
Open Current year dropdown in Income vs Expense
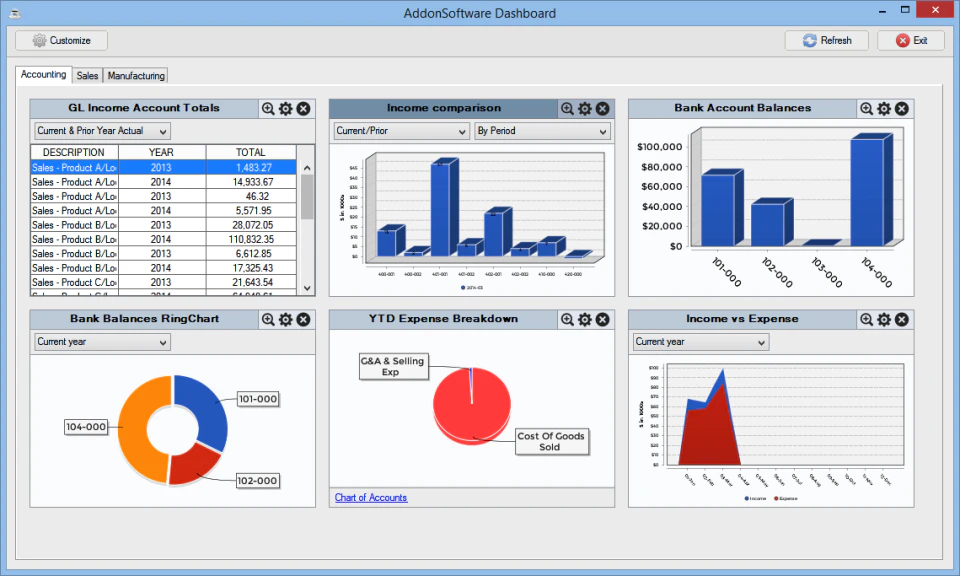tap(700, 342)
